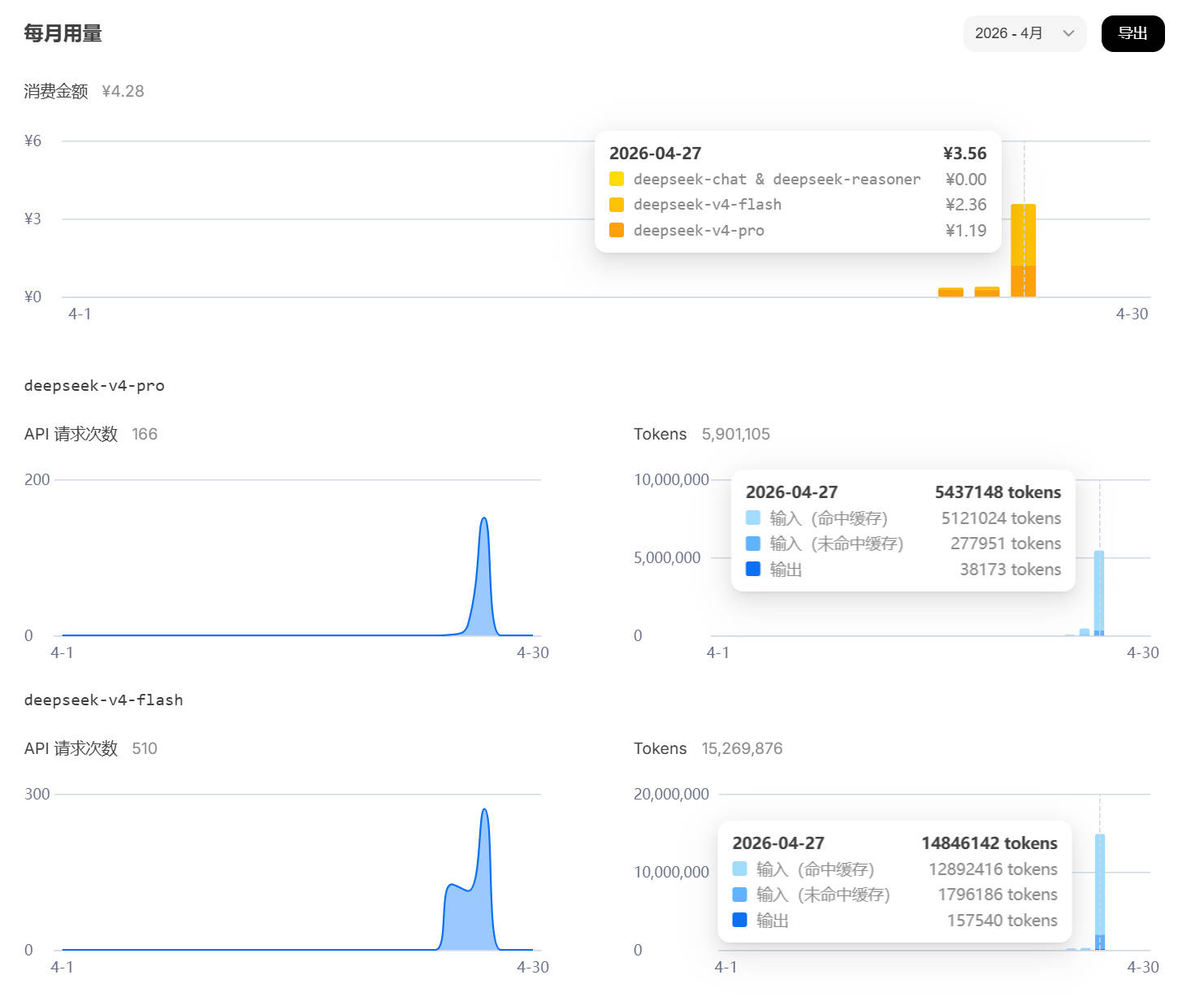The image size is (1204, 1001).
Task: Click the 每月用量 page heading
Action: pyautogui.click(x=63, y=33)
